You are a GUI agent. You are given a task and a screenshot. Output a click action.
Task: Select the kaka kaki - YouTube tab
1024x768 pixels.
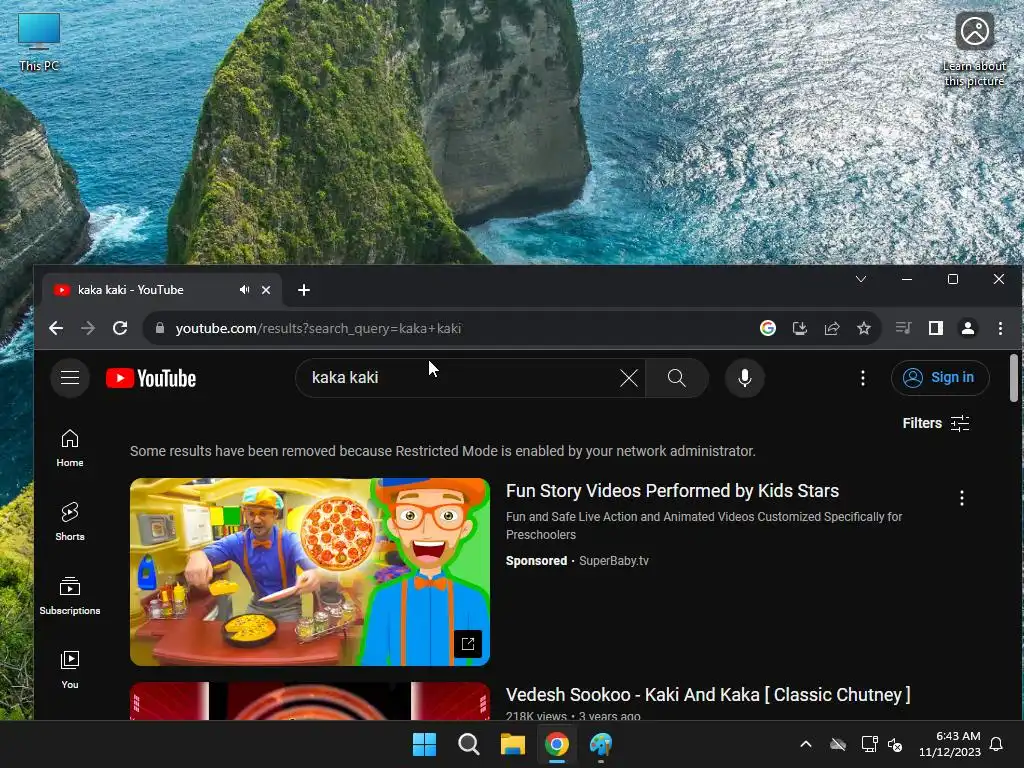(x=162, y=290)
